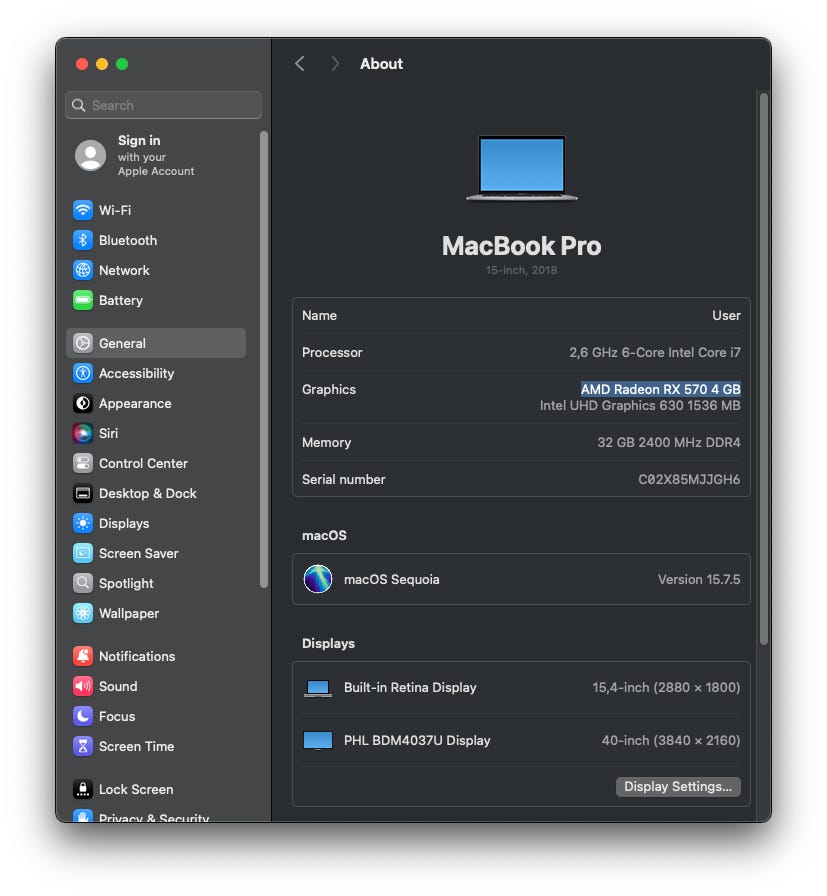This screenshot has height=896, width=827.
Task: Click the sidebar scrollbar
Action: pyautogui.click(x=263, y=359)
